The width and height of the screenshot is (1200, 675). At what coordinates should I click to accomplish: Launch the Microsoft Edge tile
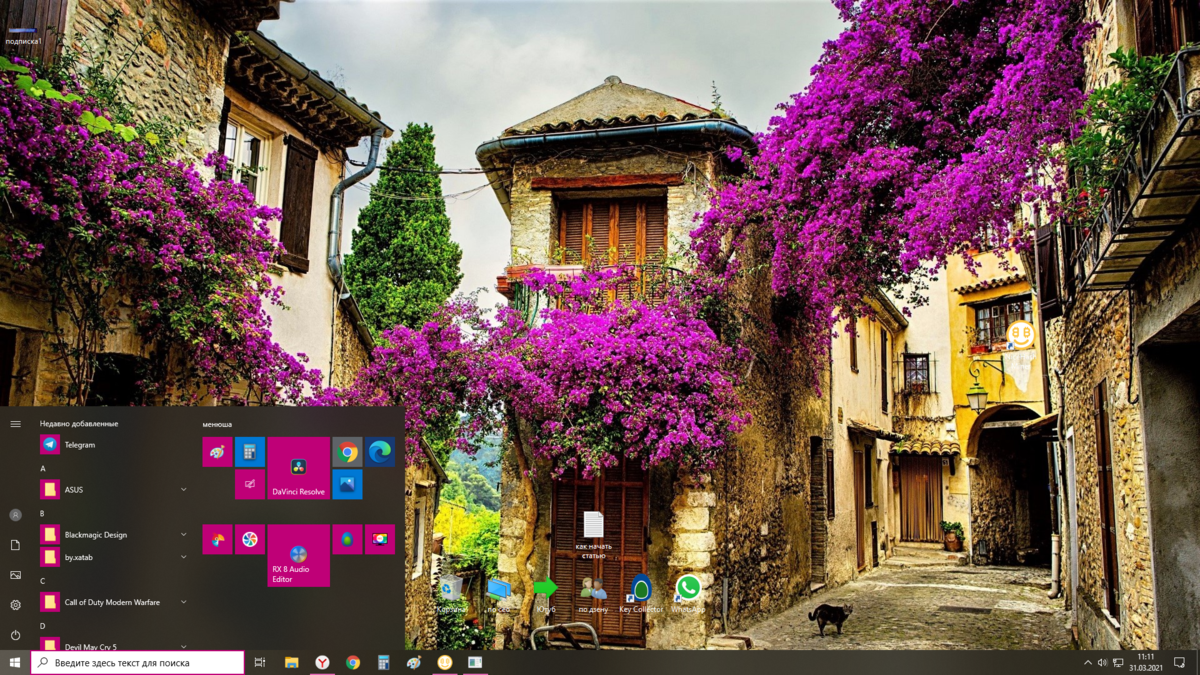pos(380,452)
